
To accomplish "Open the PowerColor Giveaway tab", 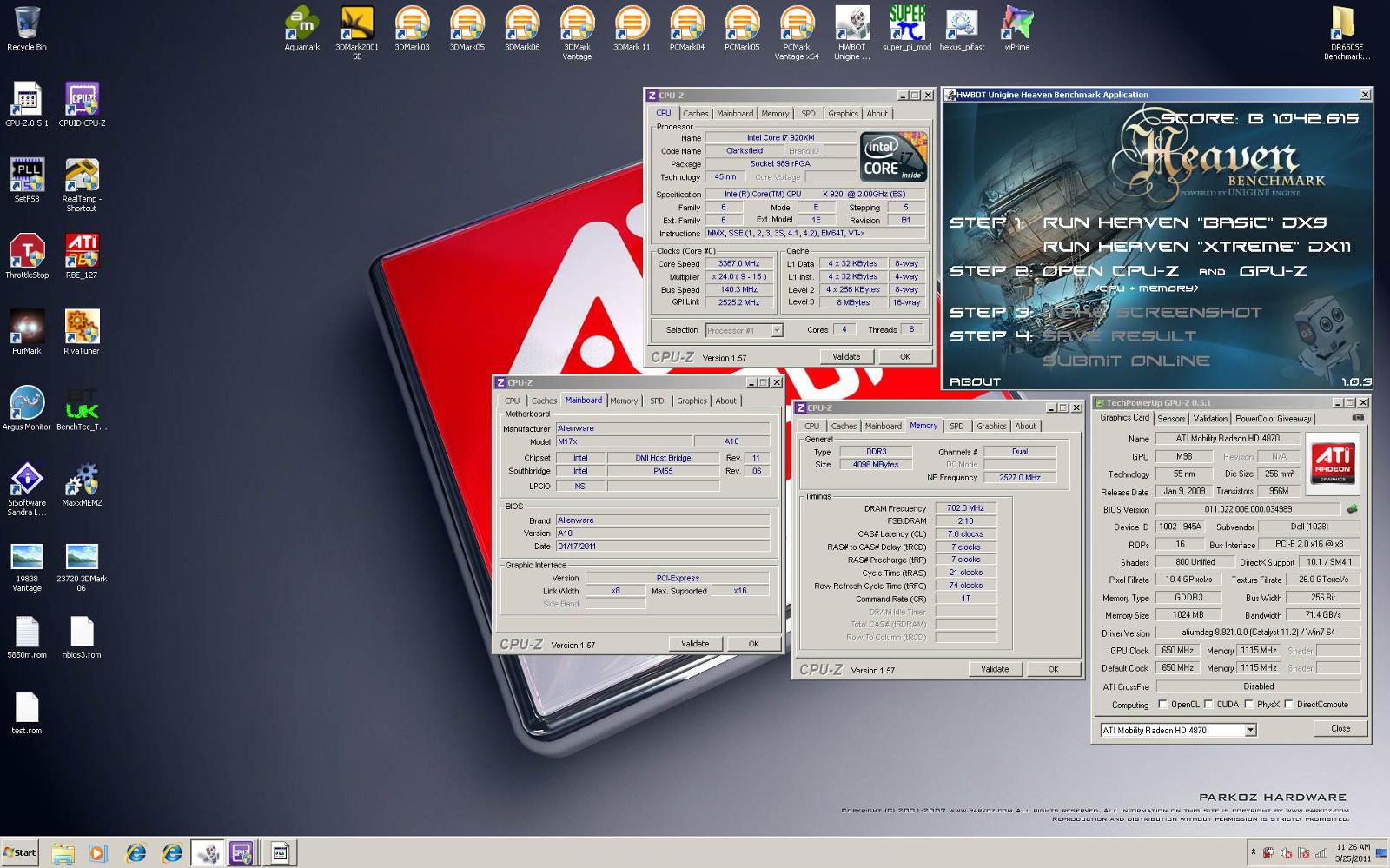I will pos(1274,419).
